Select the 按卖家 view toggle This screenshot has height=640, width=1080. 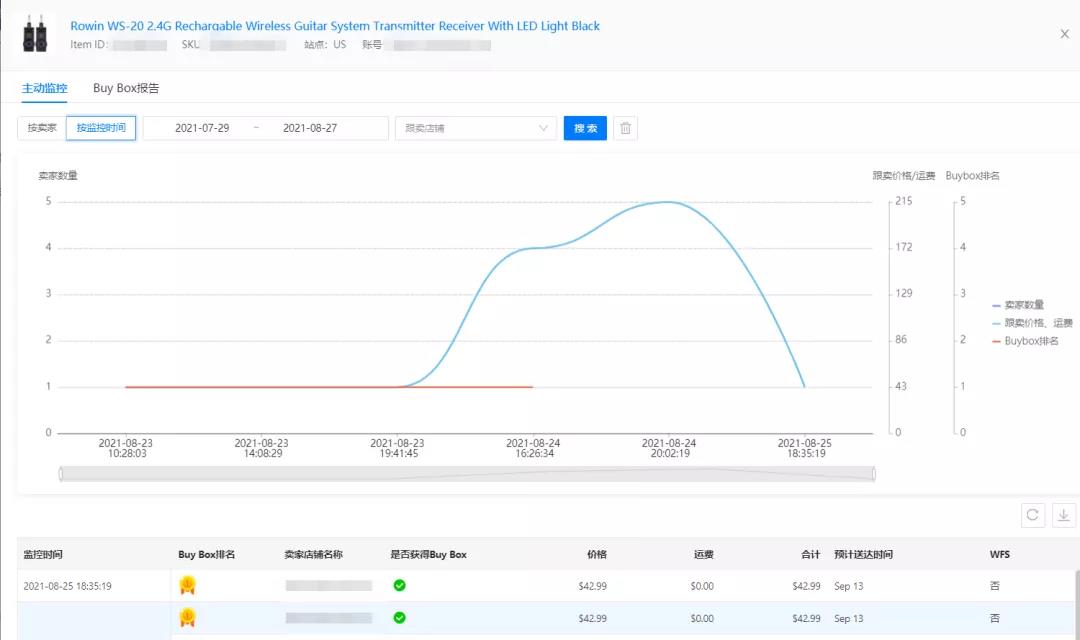pos(42,128)
